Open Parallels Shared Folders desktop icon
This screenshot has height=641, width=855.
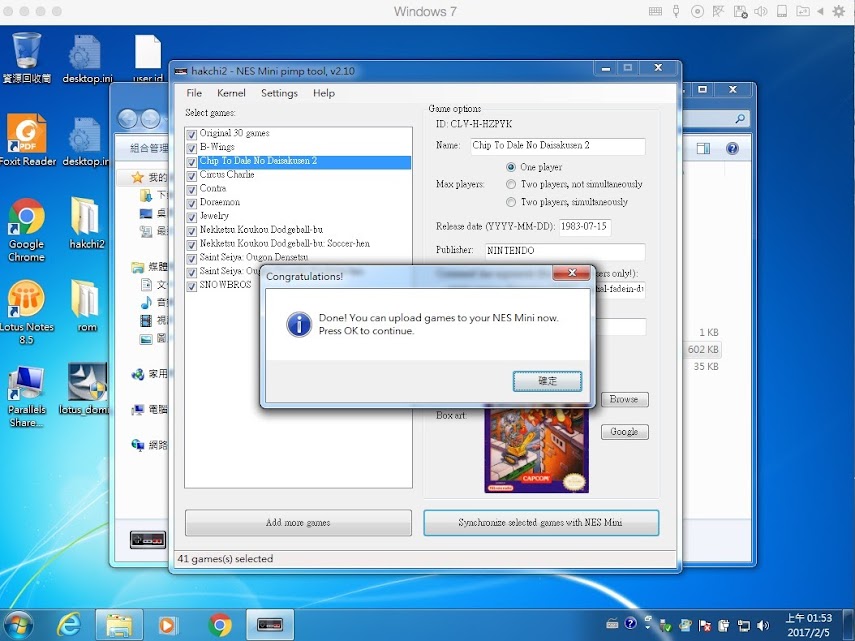(26, 396)
